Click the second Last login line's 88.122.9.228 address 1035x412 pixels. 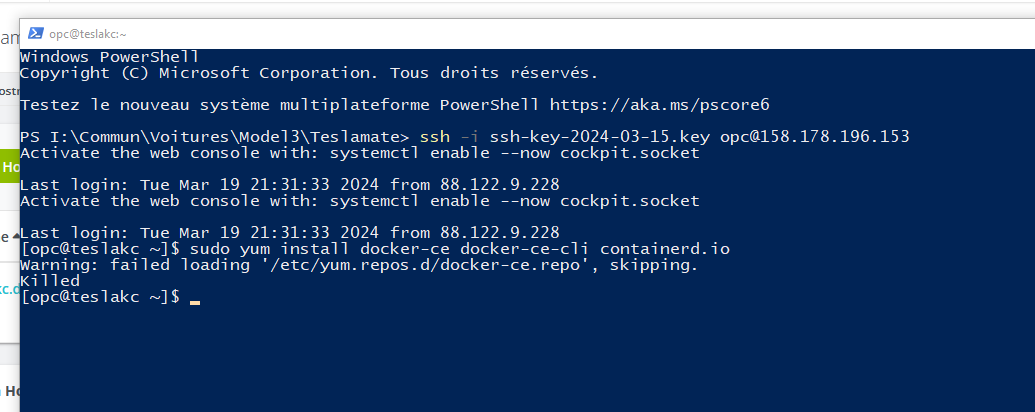click(500, 232)
